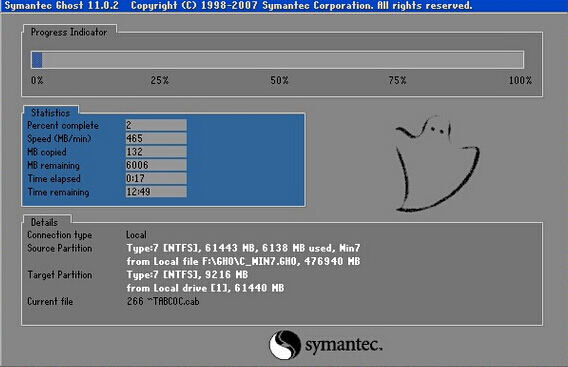Click the Percent complete value field

[x=156, y=125]
